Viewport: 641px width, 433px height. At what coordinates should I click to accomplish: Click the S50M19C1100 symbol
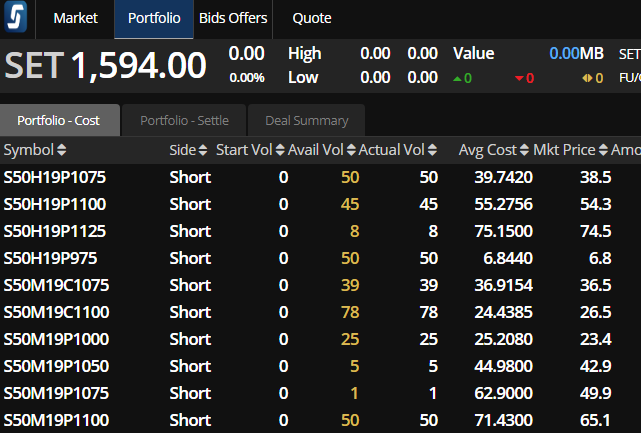pyautogui.click(x=56, y=312)
